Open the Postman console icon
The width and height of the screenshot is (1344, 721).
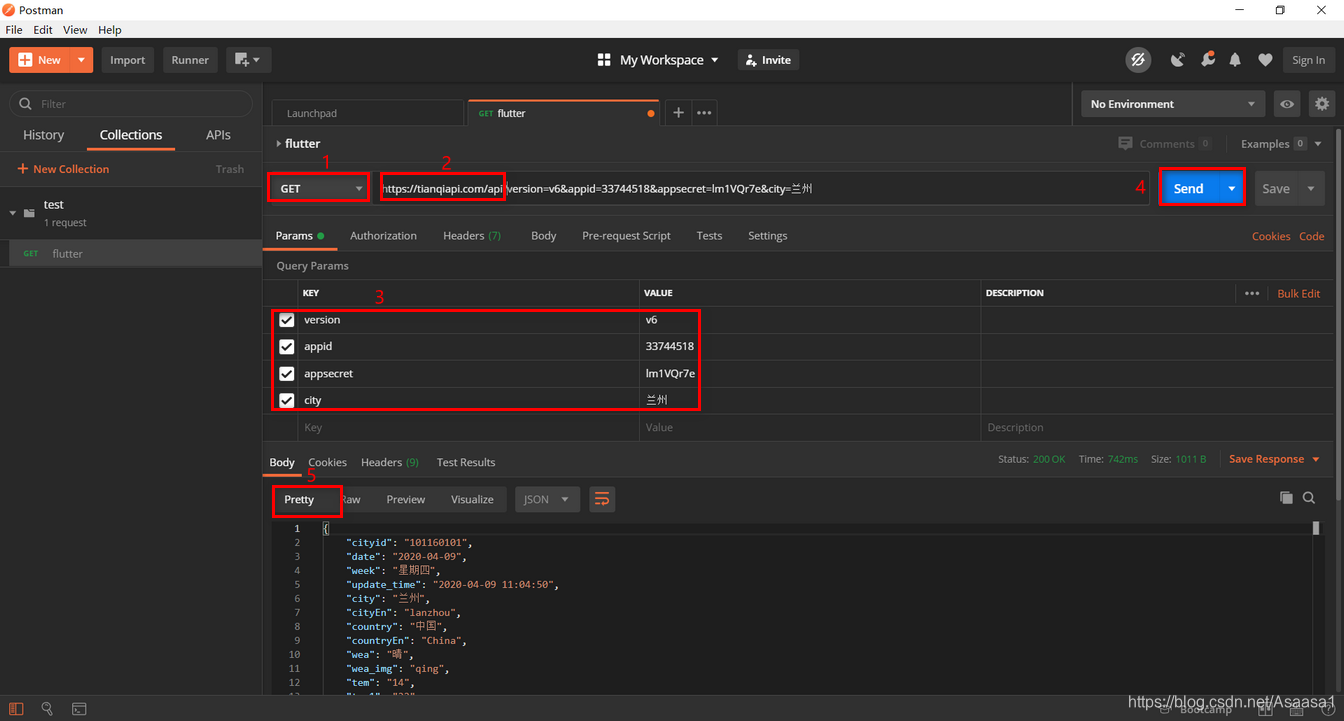click(x=79, y=709)
